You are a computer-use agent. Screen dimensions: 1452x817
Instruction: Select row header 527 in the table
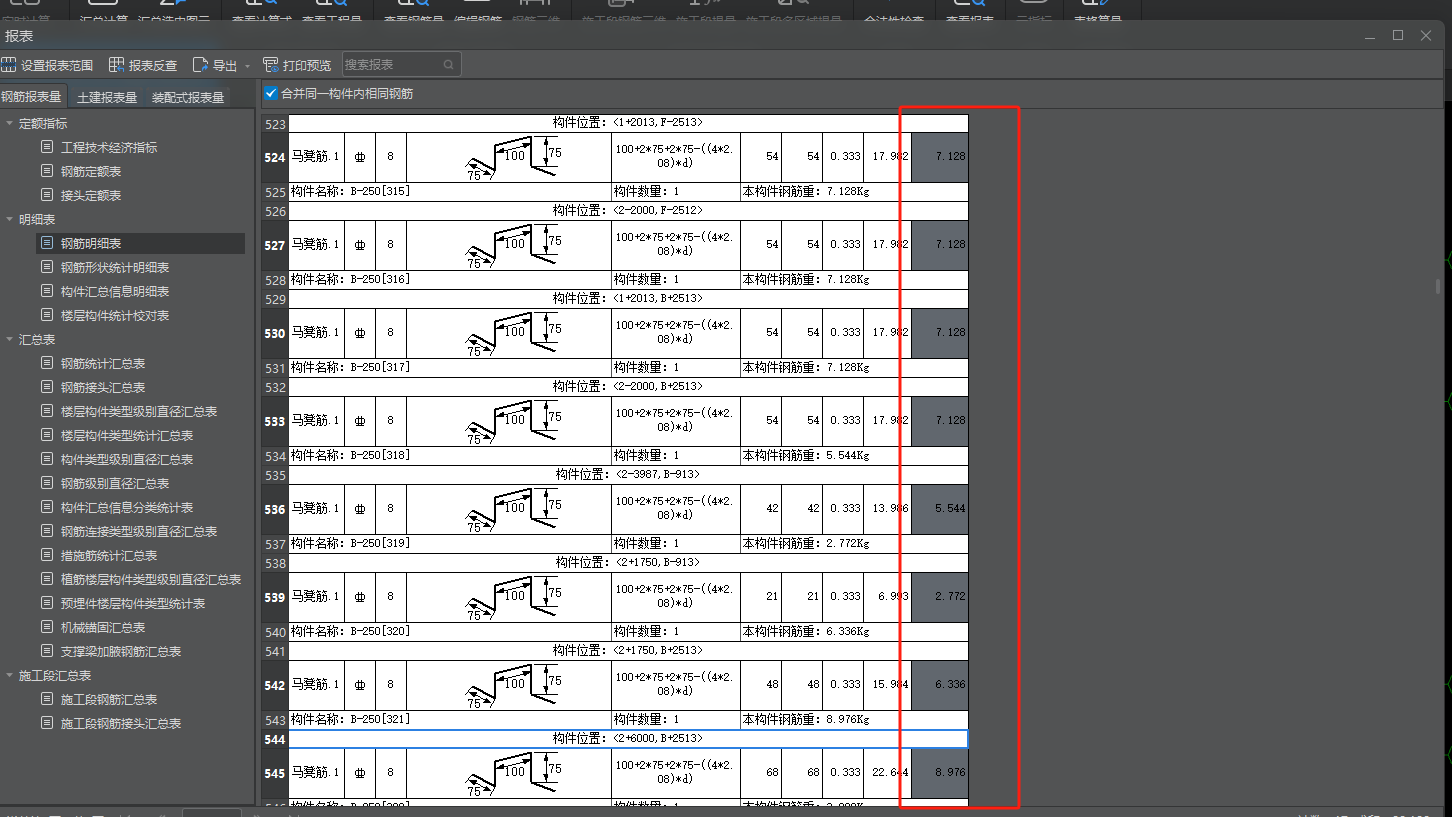(275, 245)
